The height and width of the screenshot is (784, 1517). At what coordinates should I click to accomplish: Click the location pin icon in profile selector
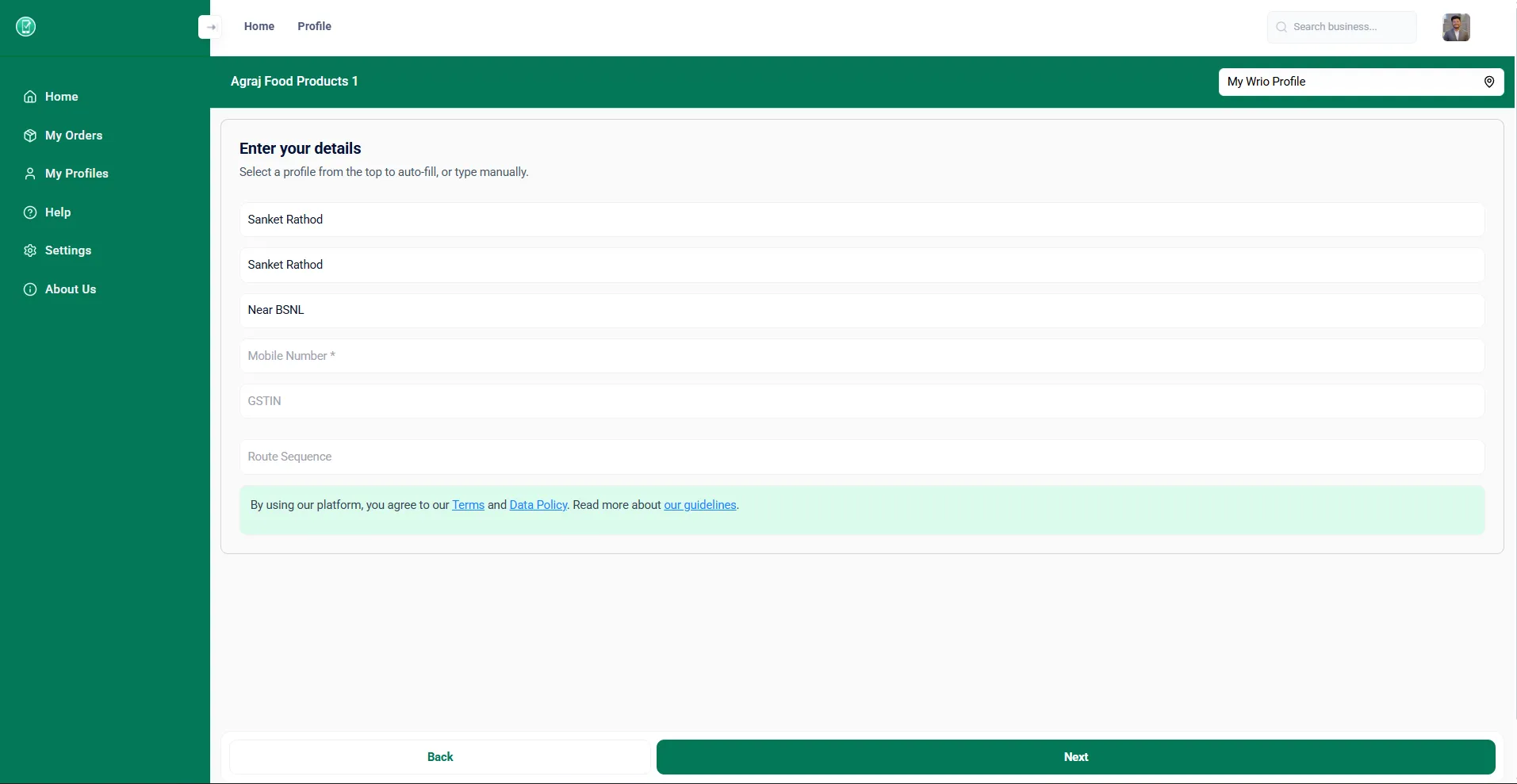[1489, 82]
